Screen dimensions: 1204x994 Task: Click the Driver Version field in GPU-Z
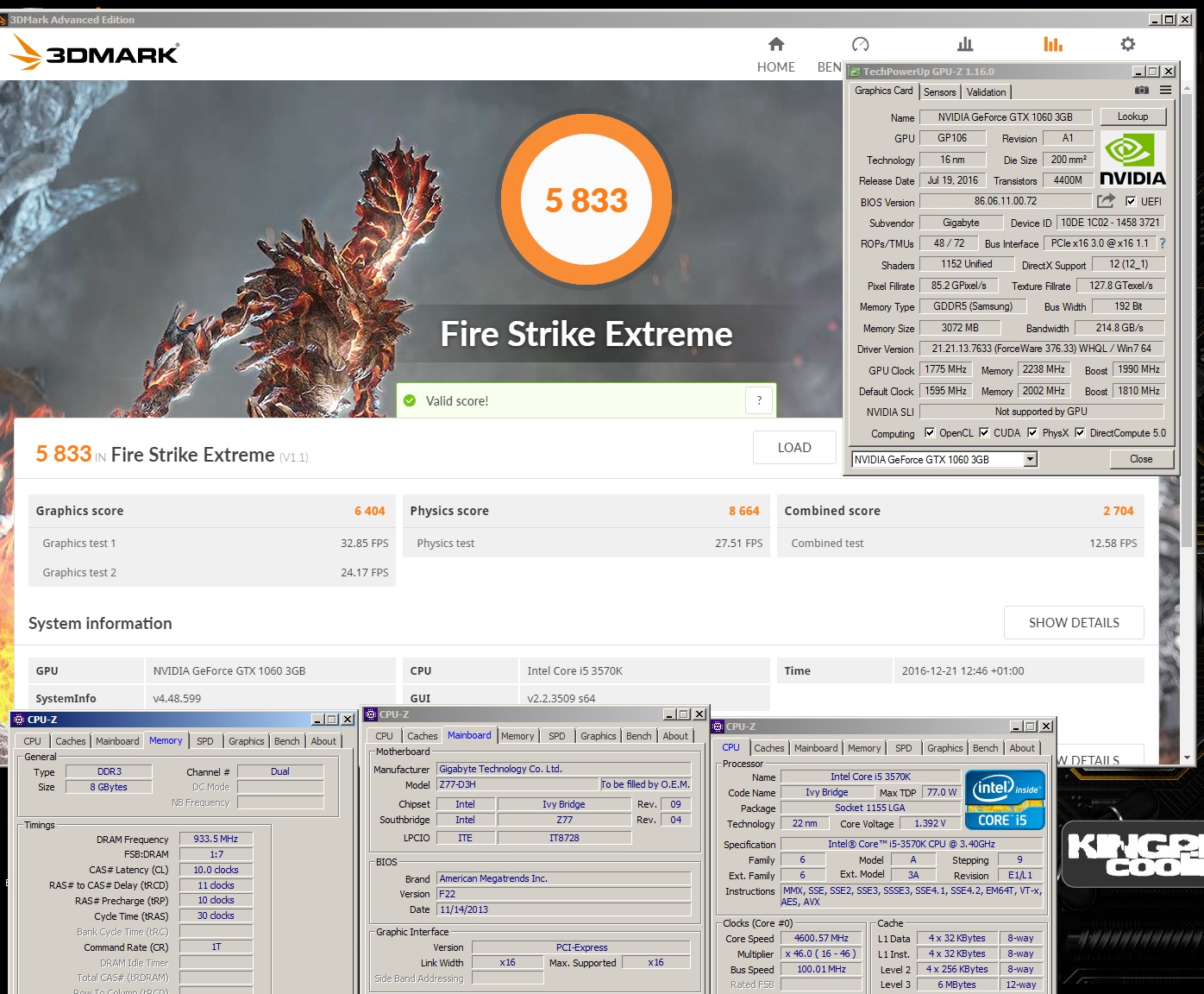[1041, 349]
